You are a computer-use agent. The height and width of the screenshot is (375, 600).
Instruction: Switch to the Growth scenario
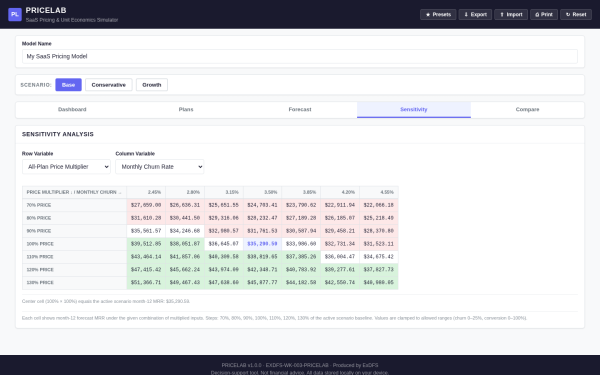coord(152,85)
